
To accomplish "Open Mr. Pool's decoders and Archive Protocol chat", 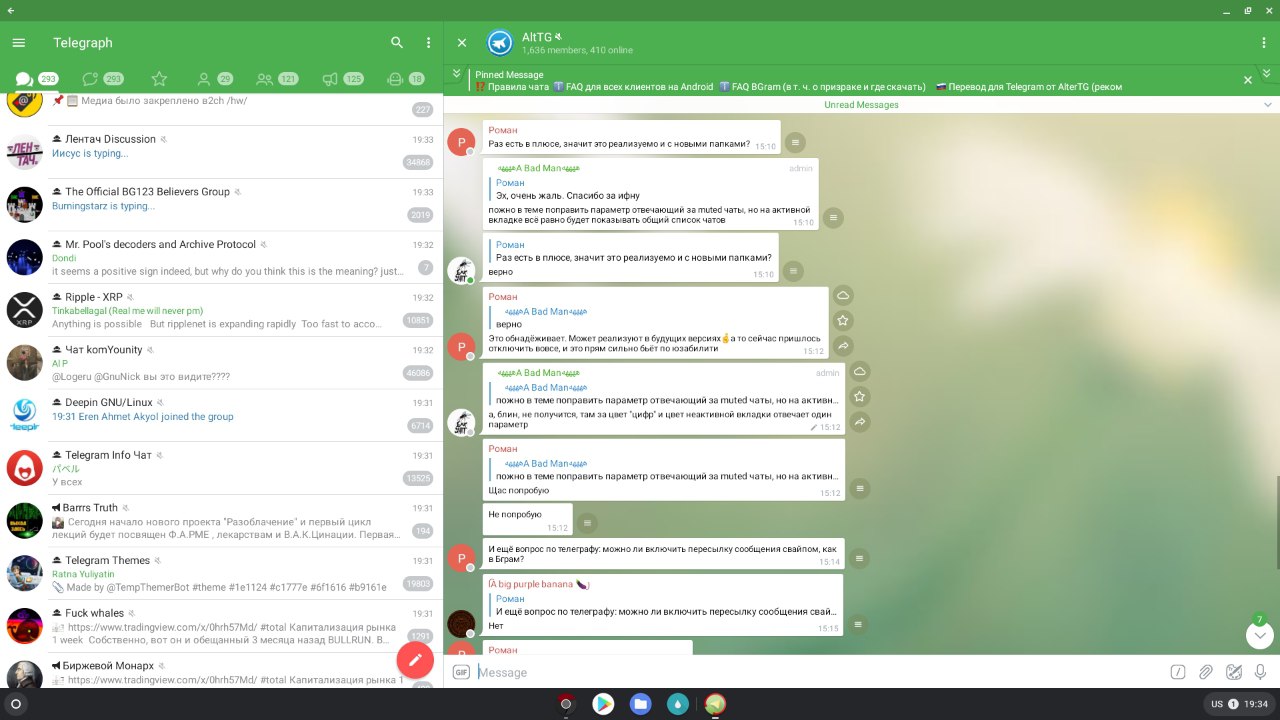I will (x=221, y=258).
